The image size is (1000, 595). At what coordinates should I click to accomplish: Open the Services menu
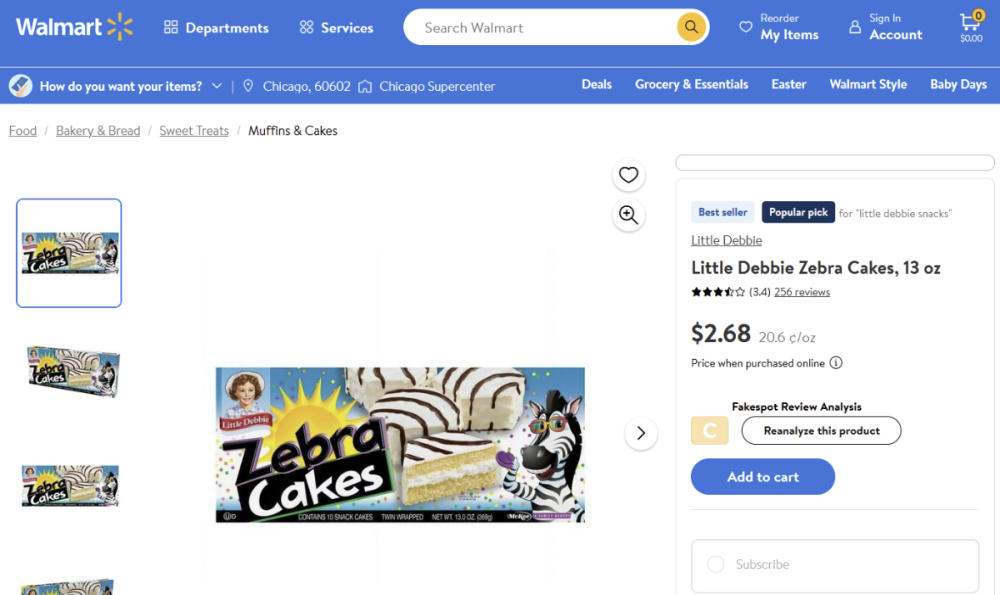(x=336, y=28)
